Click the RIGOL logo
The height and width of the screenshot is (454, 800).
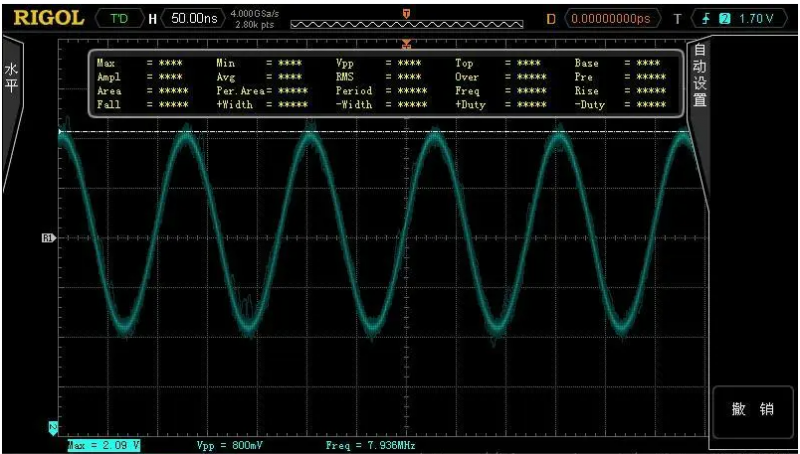tap(49, 19)
